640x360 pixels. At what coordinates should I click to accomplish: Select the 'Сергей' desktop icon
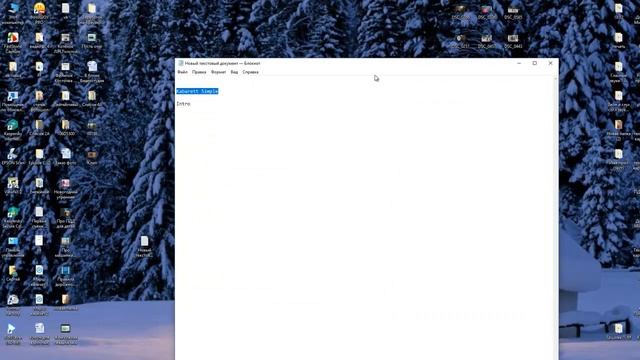(13, 273)
